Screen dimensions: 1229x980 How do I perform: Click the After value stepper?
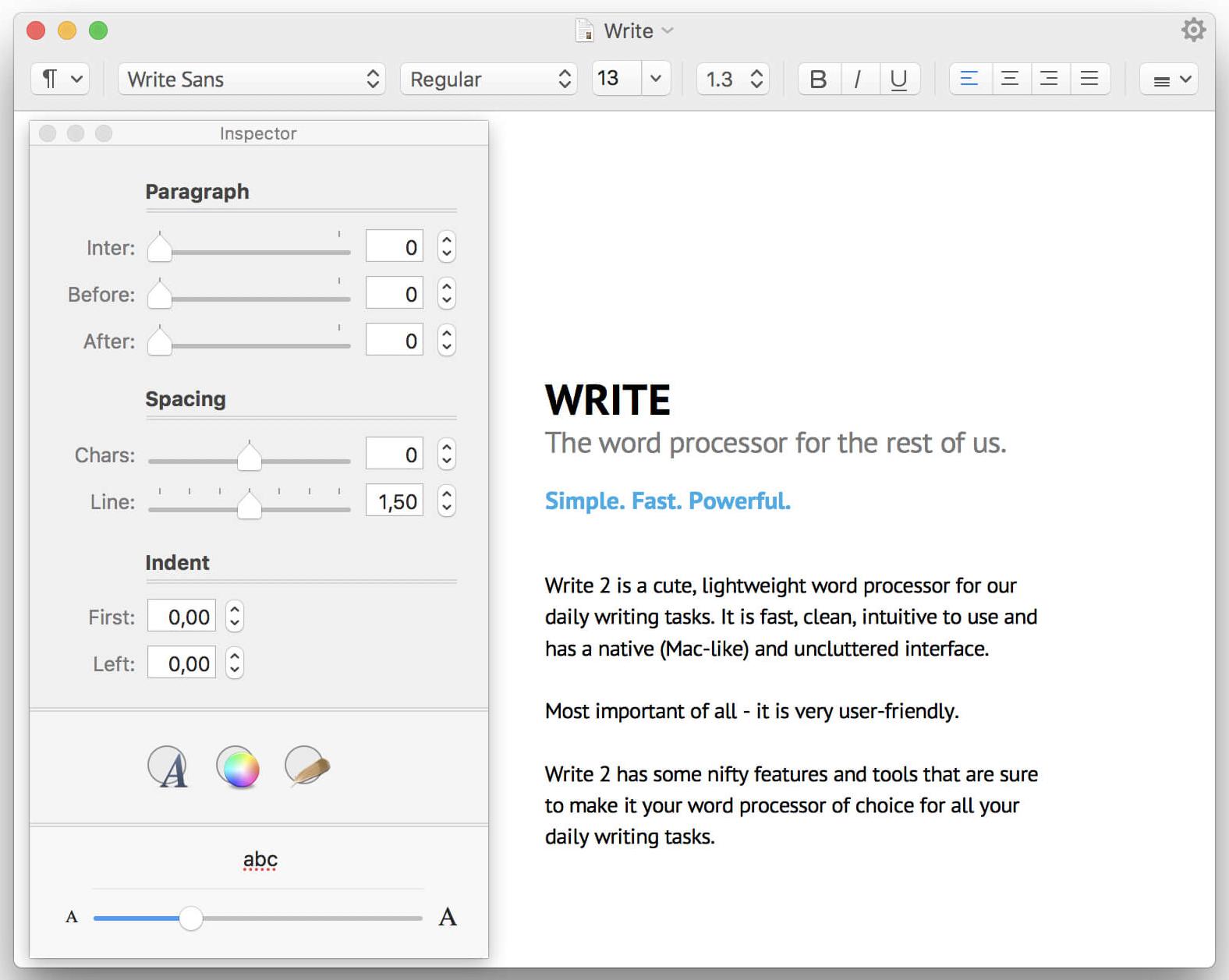click(447, 341)
